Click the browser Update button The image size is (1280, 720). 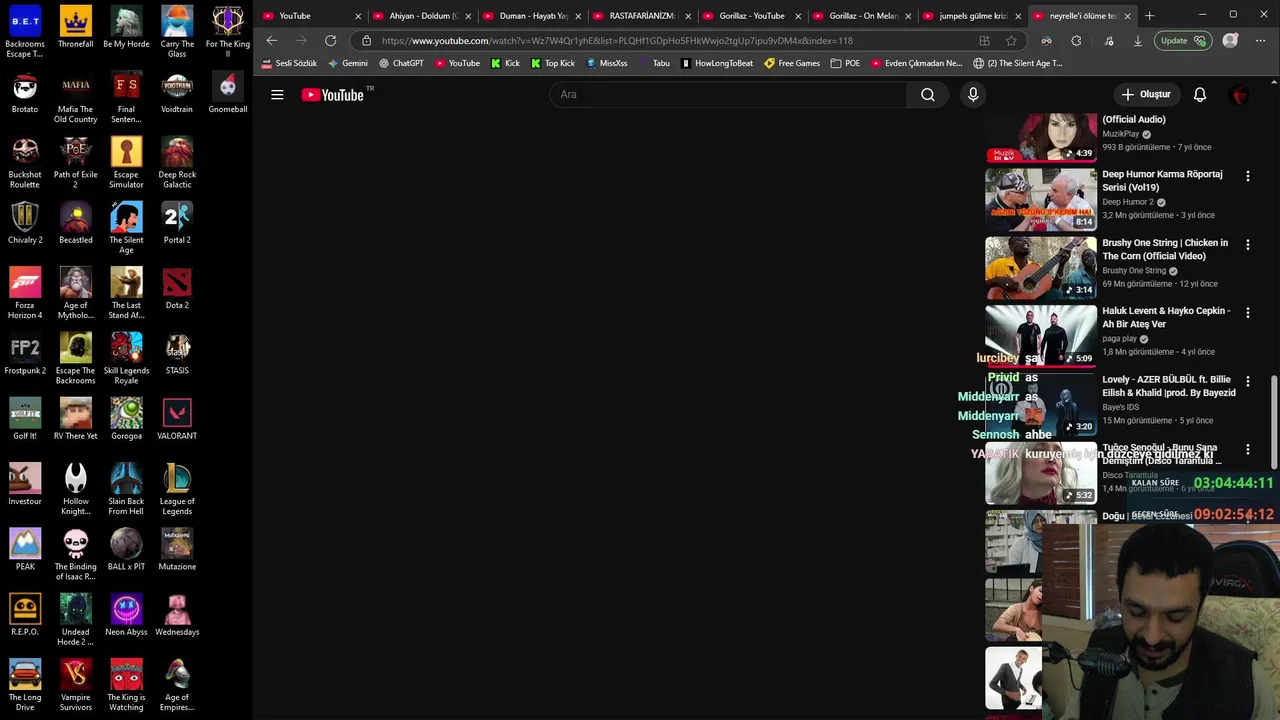(1181, 41)
